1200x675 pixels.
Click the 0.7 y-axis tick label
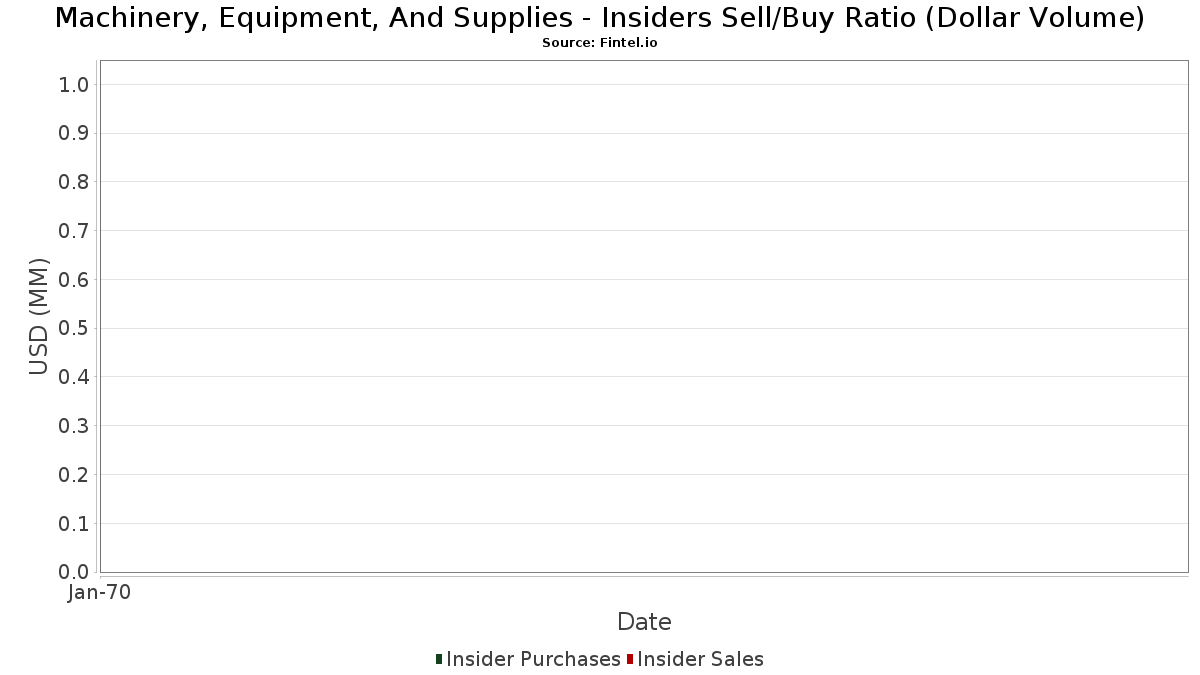pos(75,231)
